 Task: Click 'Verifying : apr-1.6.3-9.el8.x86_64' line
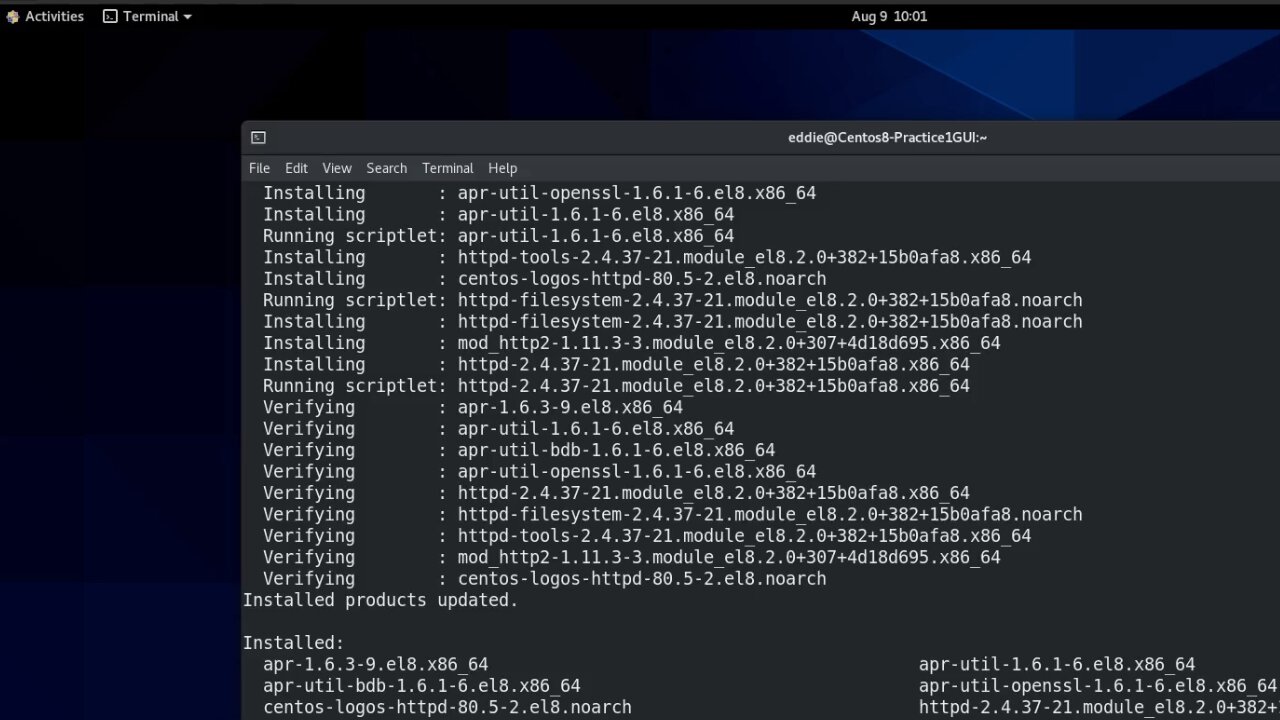[x=473, y=407]
